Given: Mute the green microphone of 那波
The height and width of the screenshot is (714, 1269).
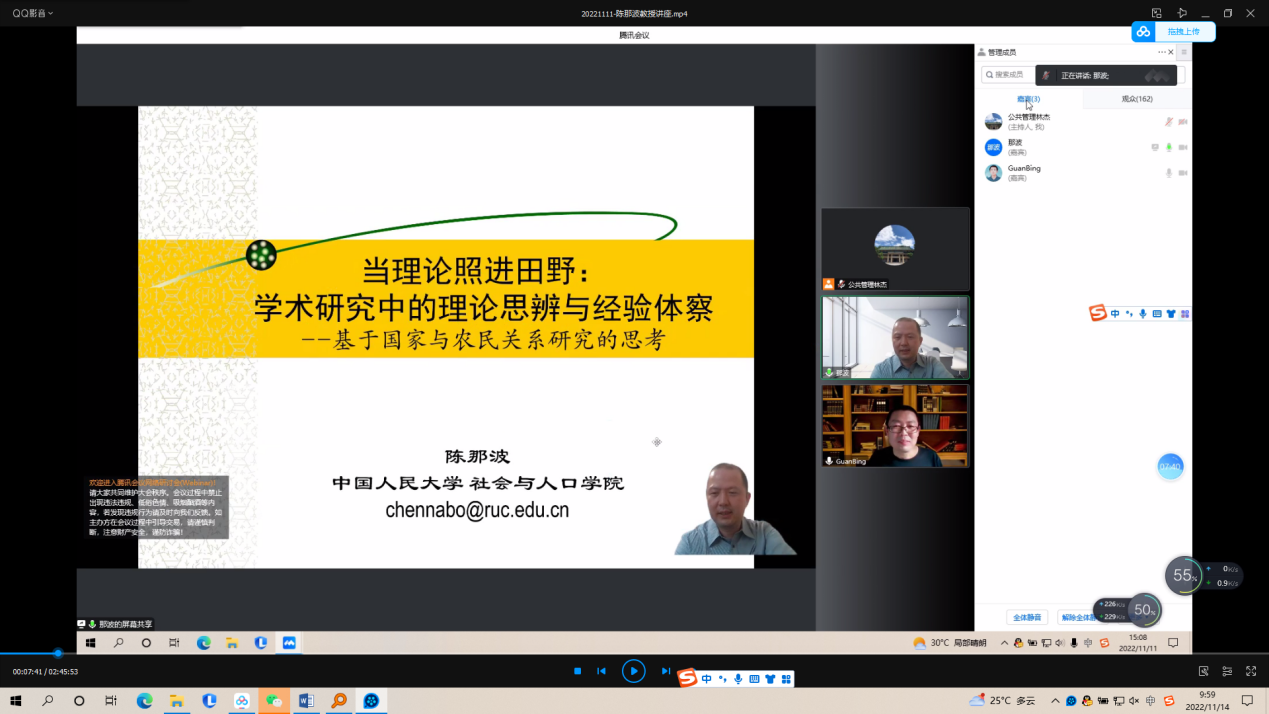Looking at the screenshot, I should click(x=1169, y=147).
